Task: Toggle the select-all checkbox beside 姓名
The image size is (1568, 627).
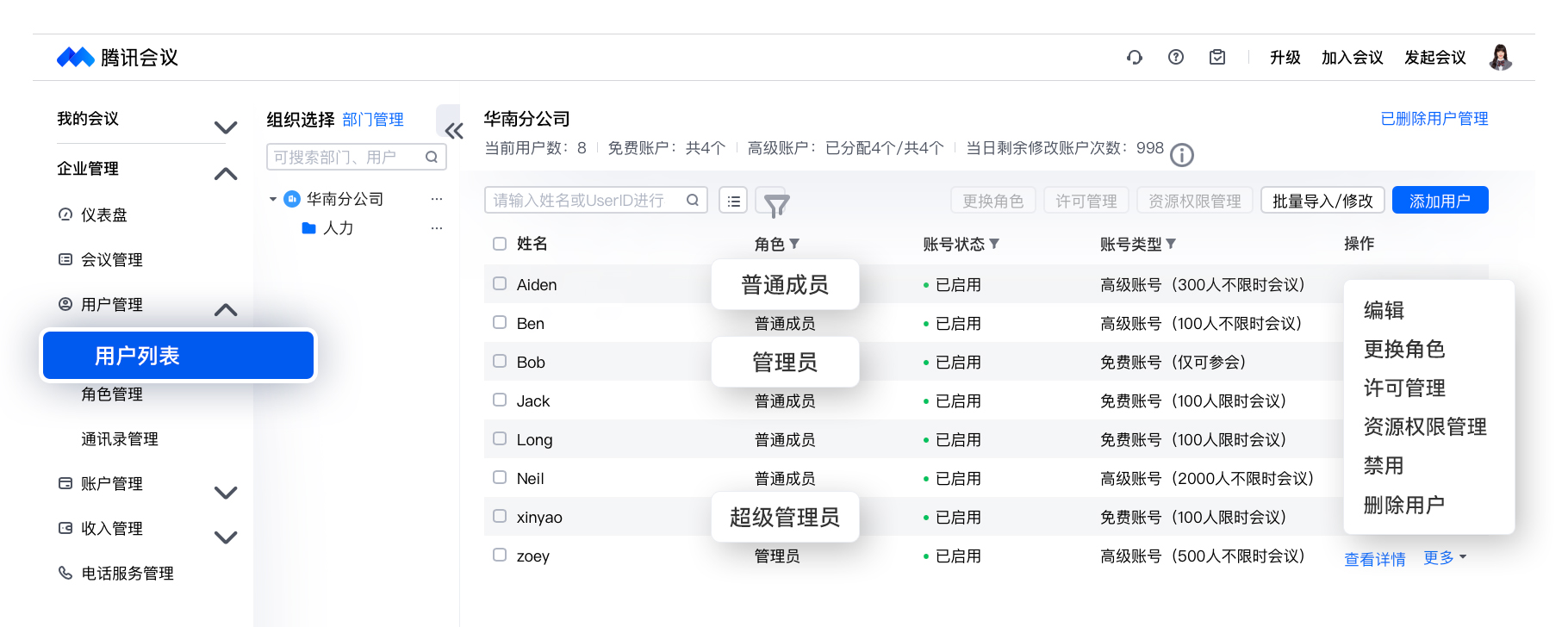Action: (500, 244)
